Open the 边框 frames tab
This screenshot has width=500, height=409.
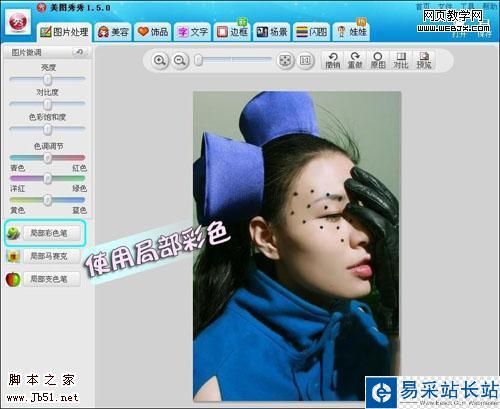pos(232,32)
